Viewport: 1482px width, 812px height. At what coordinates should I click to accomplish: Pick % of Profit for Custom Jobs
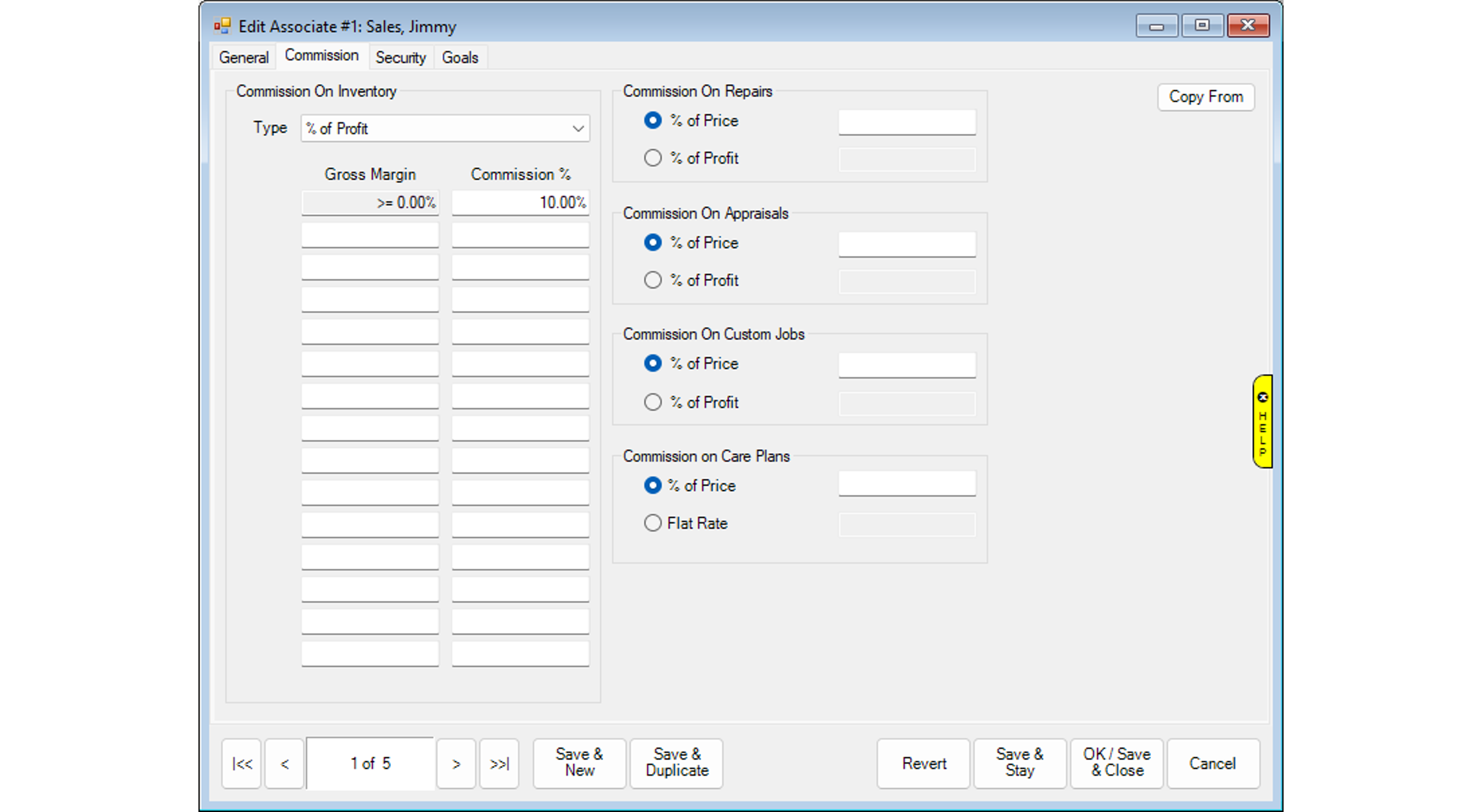point(652,402)
